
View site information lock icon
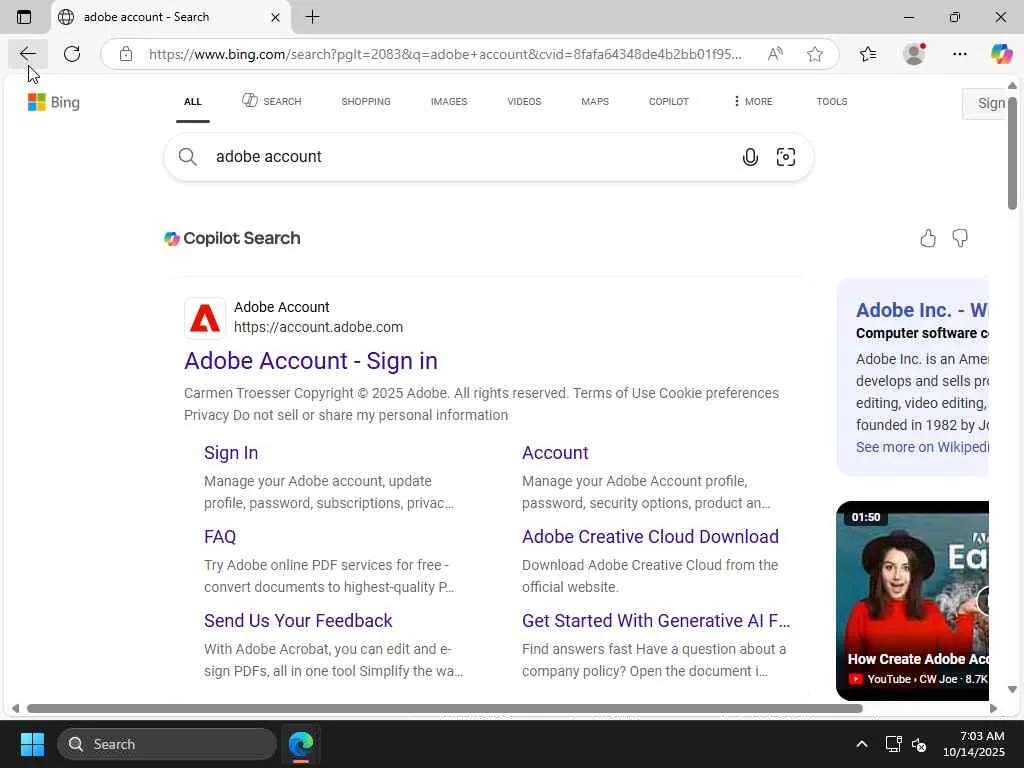126,54
